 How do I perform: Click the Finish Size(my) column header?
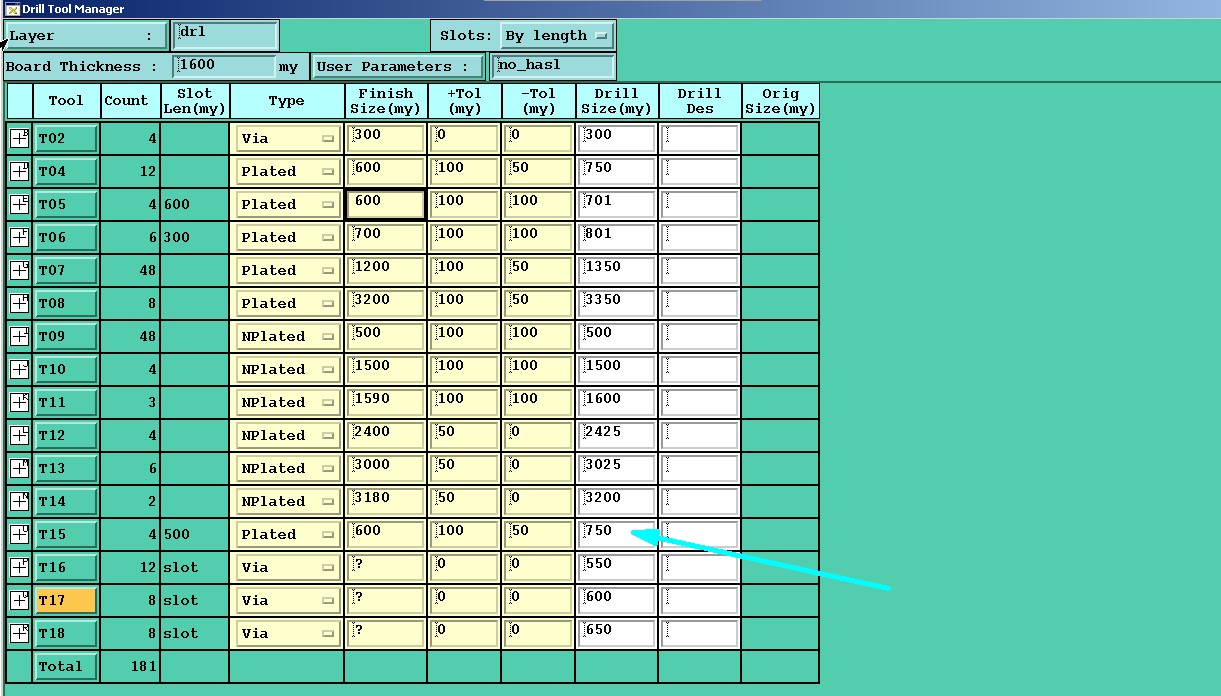(x=386, y=101)
